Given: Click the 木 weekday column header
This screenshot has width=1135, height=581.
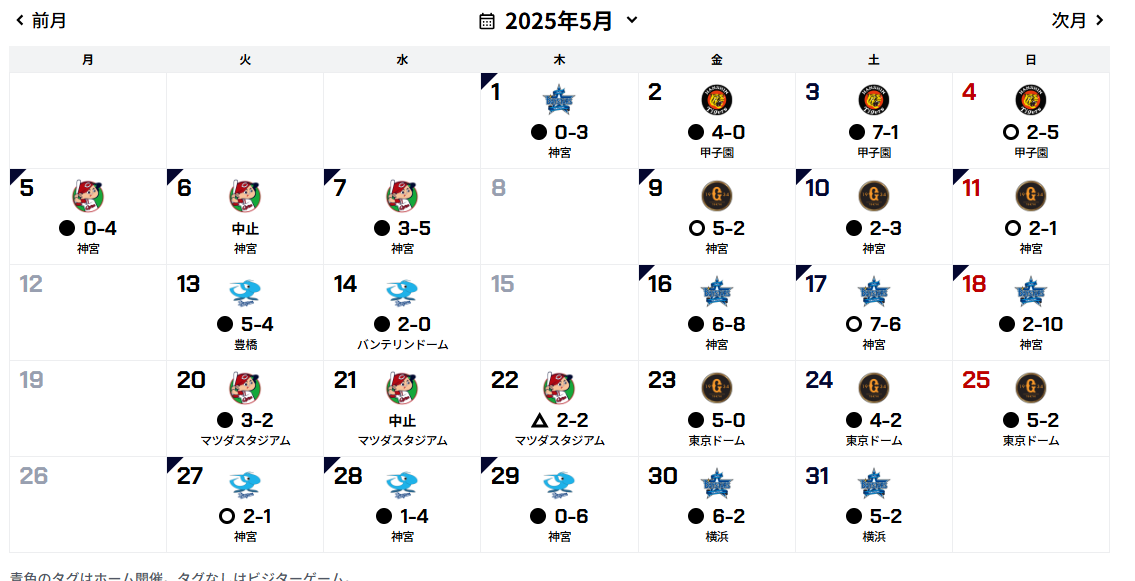Looking at the screenshot, I should 559,60.
